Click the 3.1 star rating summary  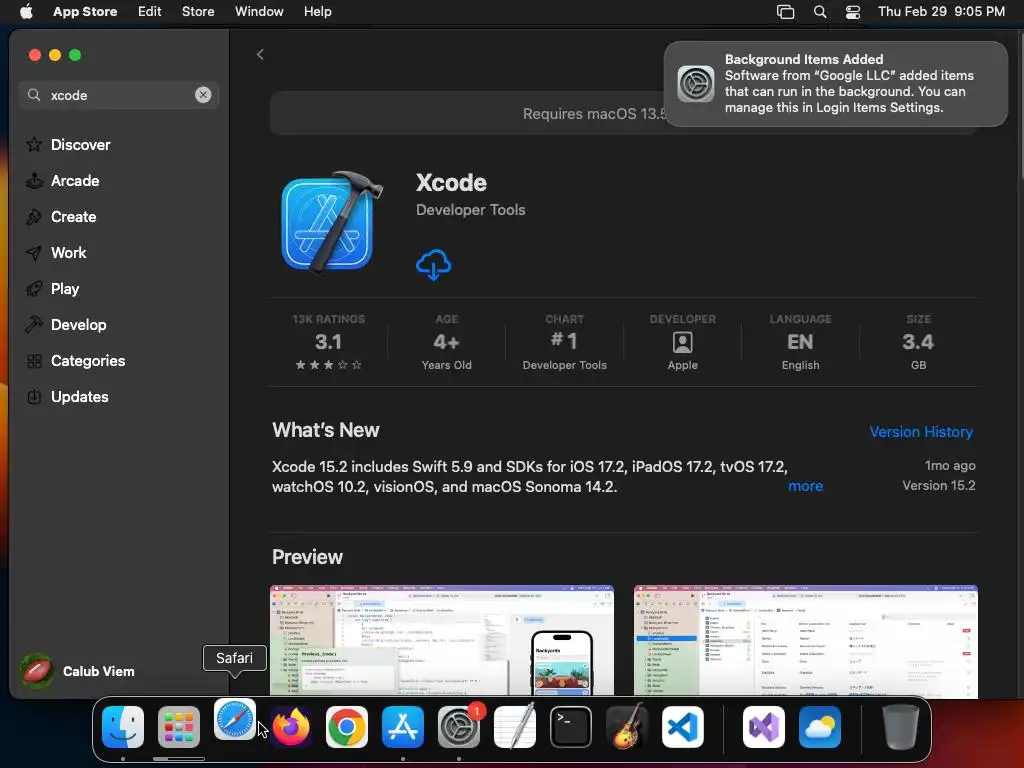click(x=328, y=342)
